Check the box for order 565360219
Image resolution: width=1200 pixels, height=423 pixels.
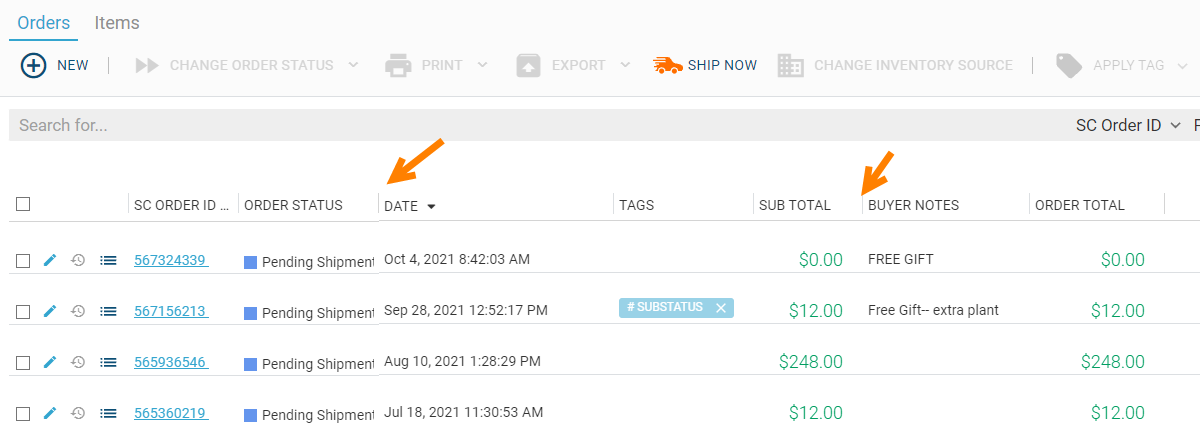tap(23, 412)
